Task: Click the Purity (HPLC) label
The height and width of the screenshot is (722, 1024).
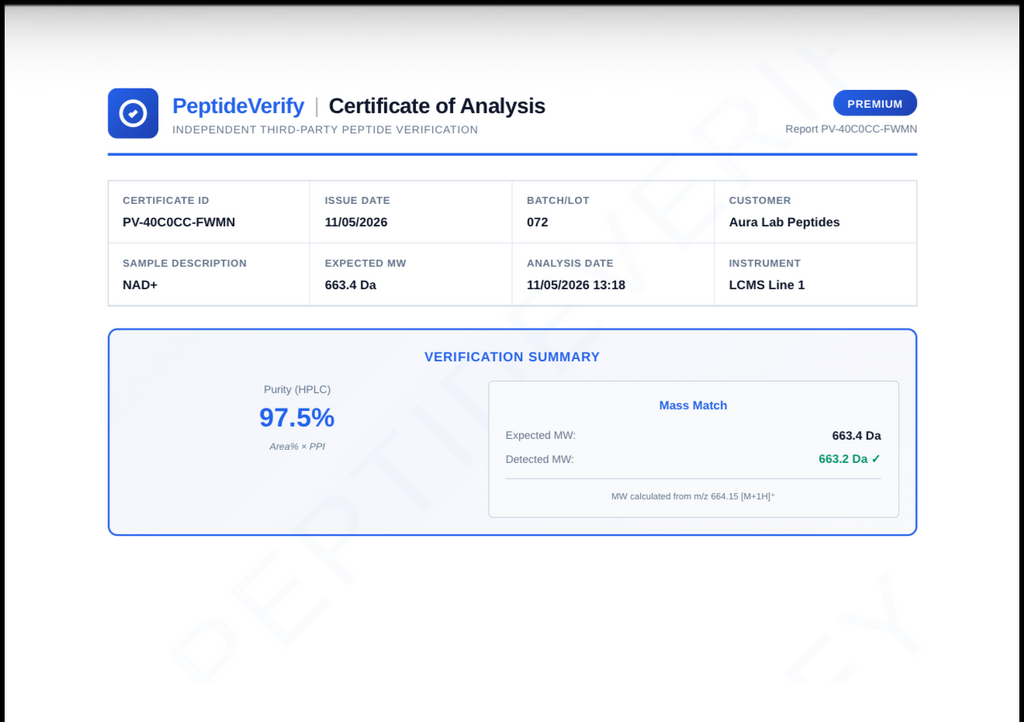Action: 297,390
